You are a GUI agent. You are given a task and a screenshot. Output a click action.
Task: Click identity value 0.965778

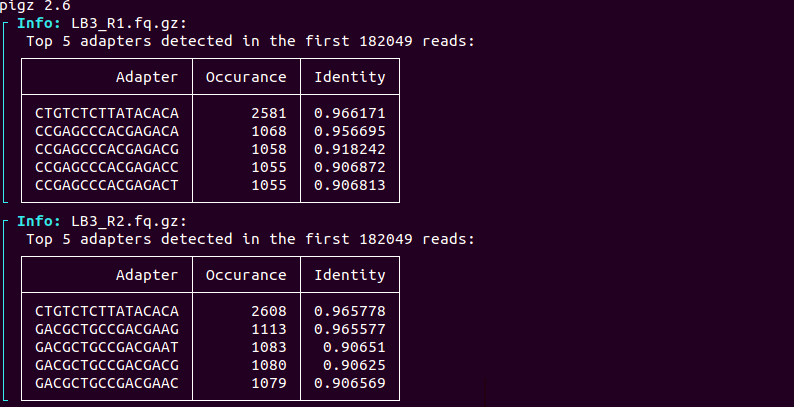tap(350, 311)
